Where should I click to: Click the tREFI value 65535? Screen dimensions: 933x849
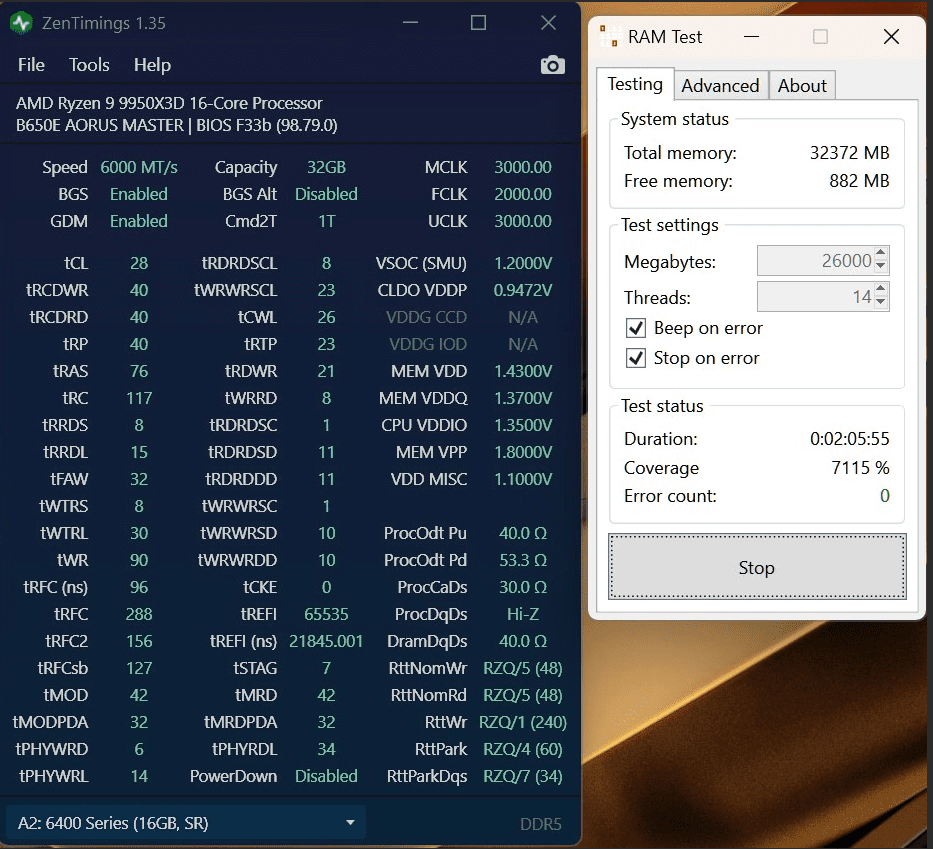coord(326,614)
